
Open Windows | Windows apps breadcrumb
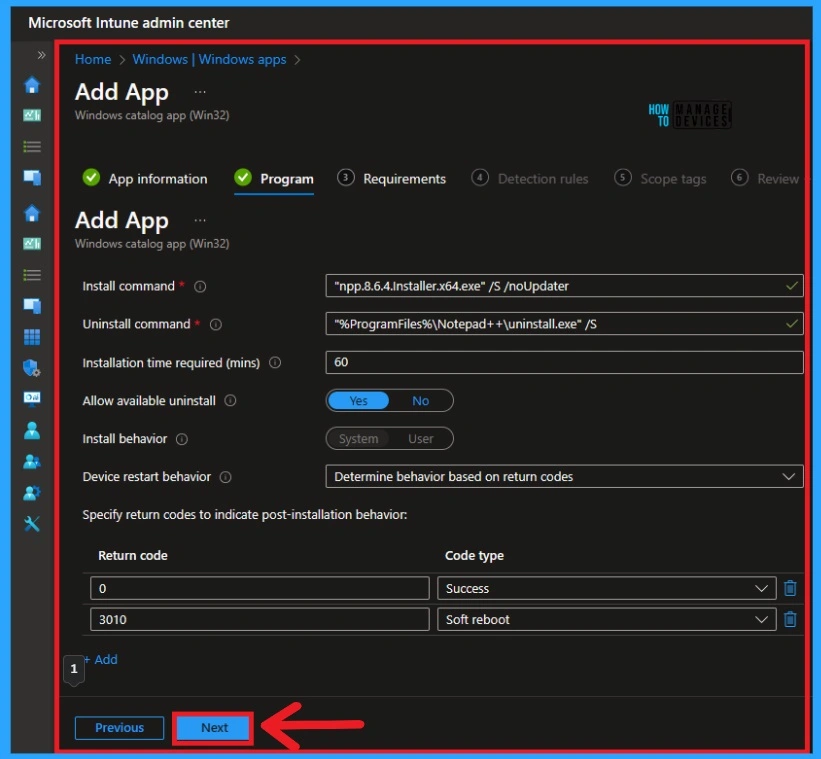tap(209, 59)
